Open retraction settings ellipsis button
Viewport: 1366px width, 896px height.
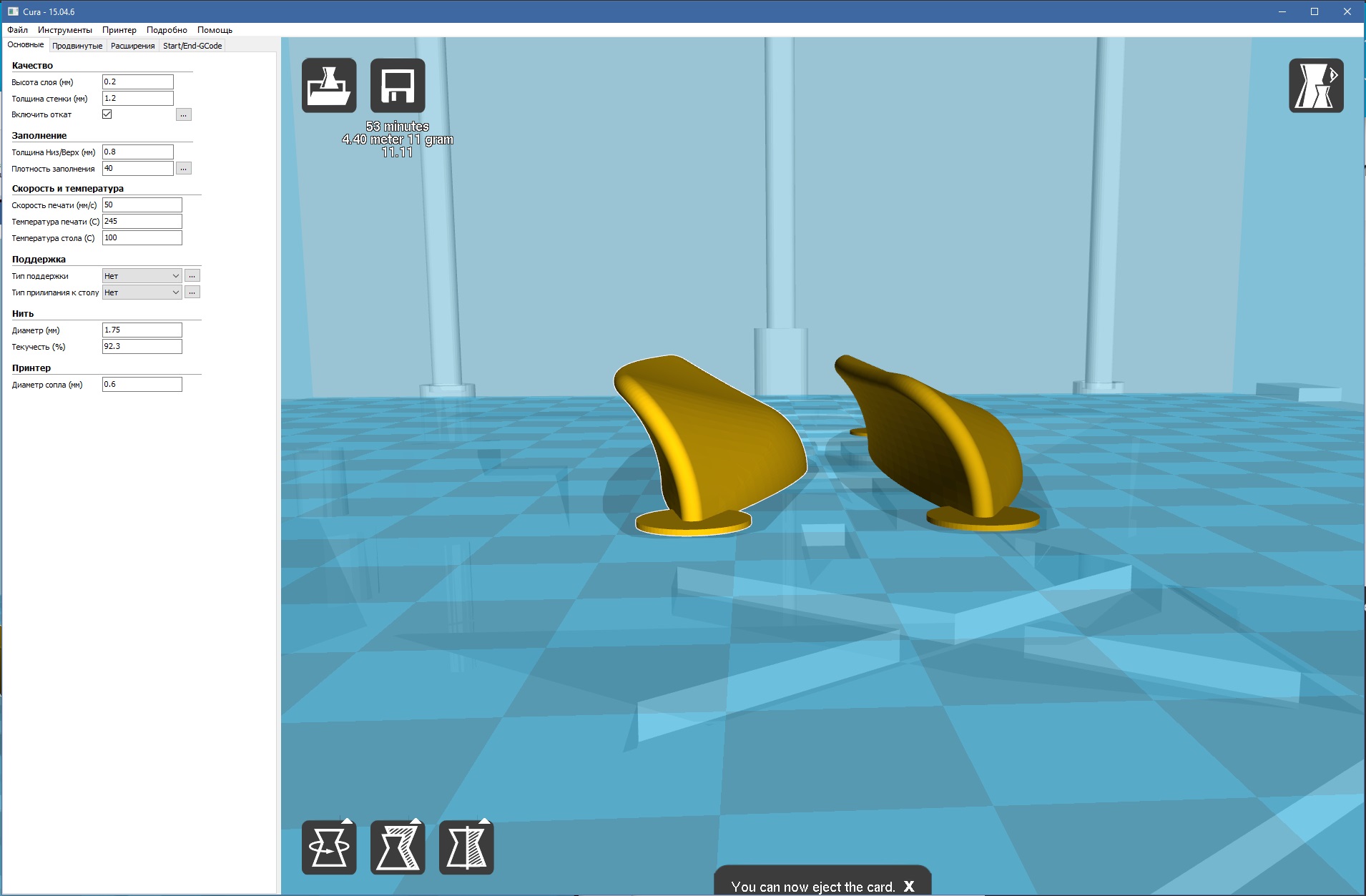pos(184,114)
